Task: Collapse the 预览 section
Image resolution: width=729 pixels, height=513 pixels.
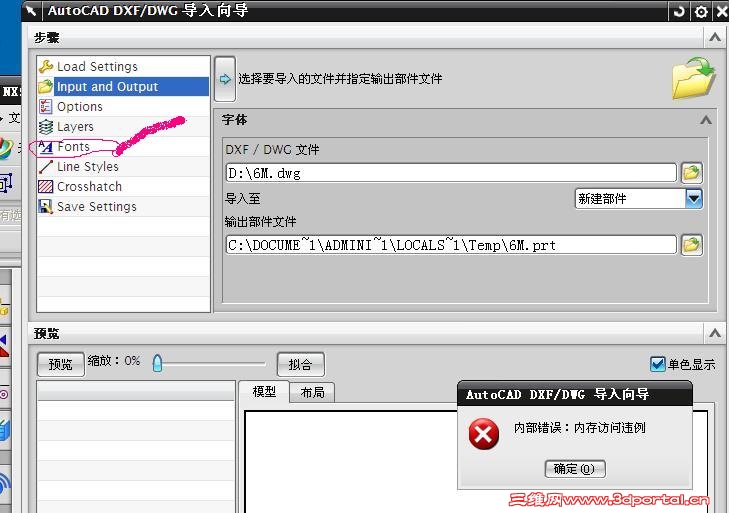Action: (x=715, y=333)
